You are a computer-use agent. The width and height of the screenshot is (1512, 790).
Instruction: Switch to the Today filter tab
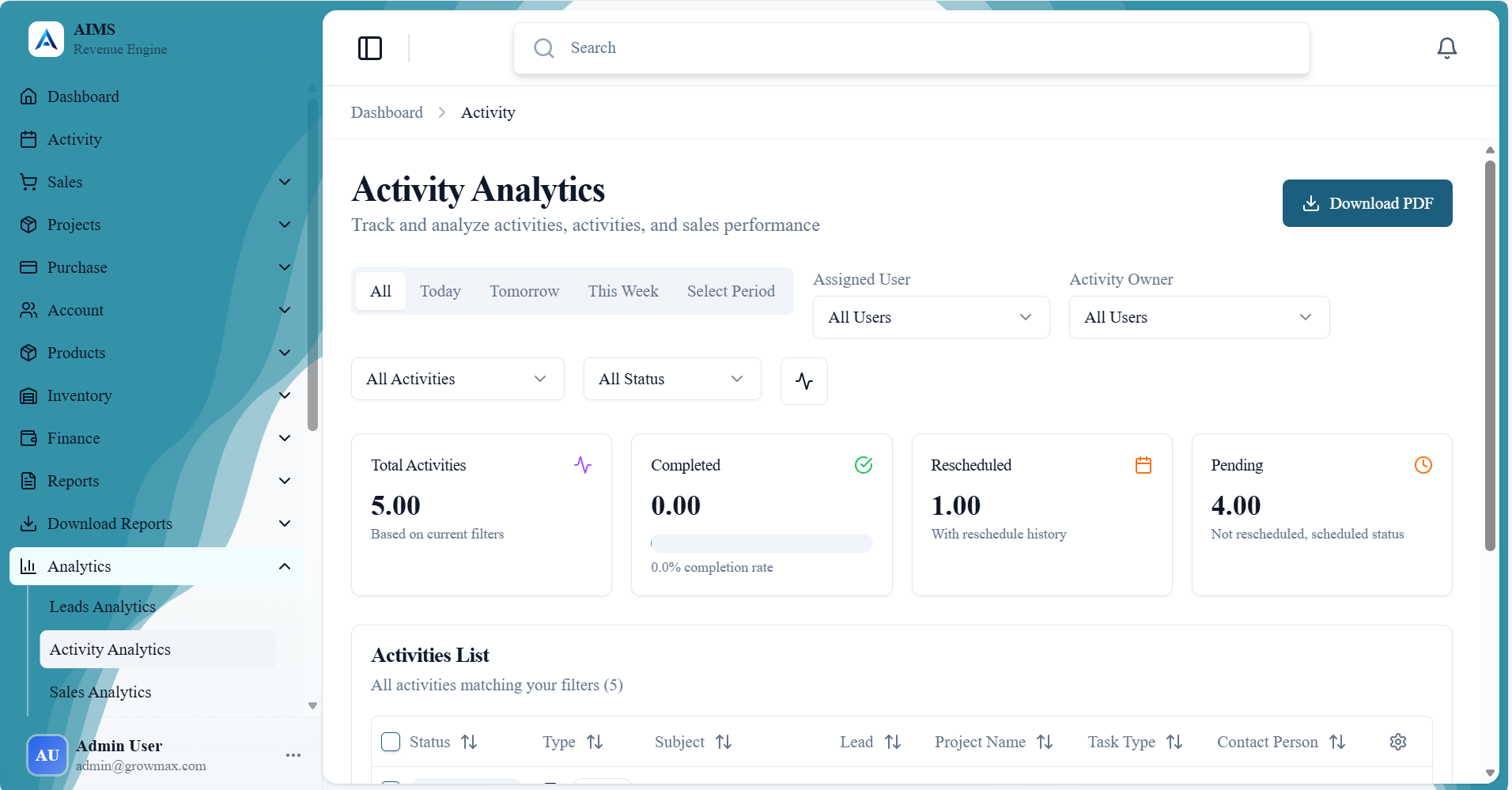[440, 291]
